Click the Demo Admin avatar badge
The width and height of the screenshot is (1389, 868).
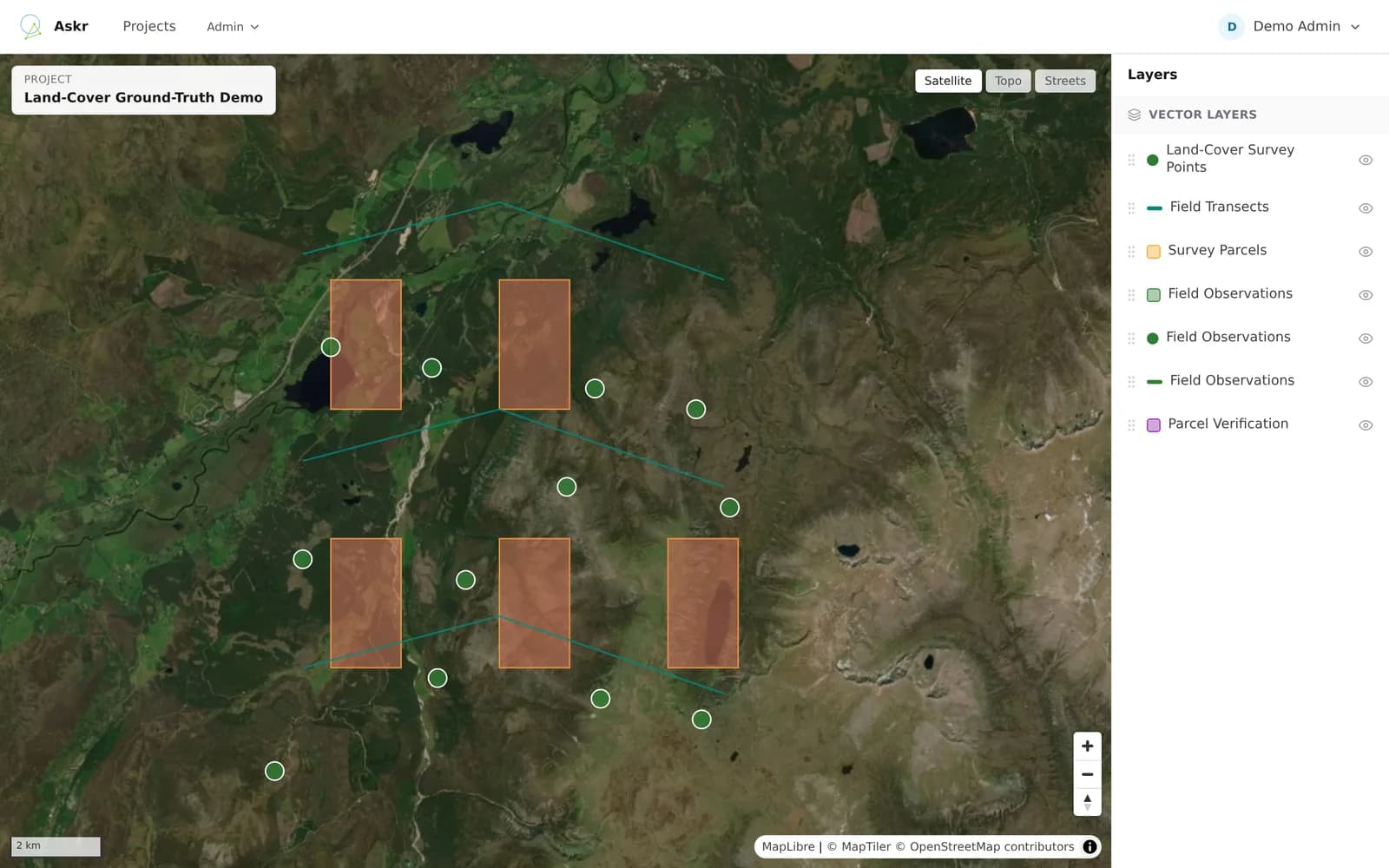coord(1231,27)
